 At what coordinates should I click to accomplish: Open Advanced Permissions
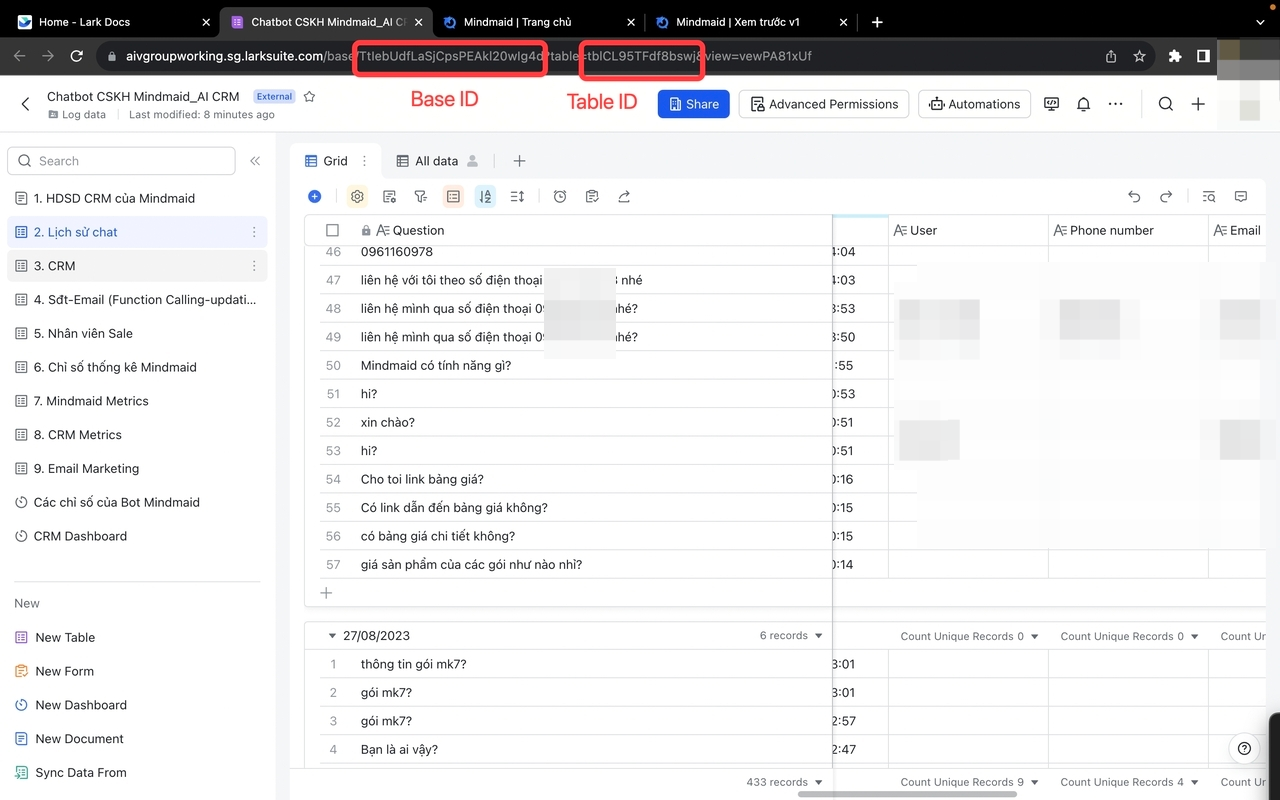click(825, 104)
